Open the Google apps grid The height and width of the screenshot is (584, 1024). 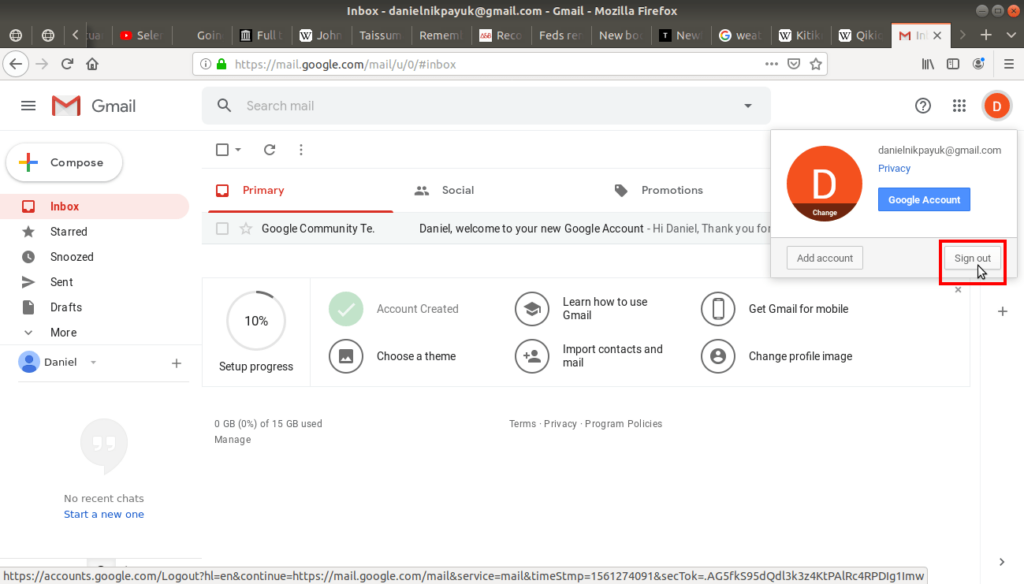click(959, 106)
